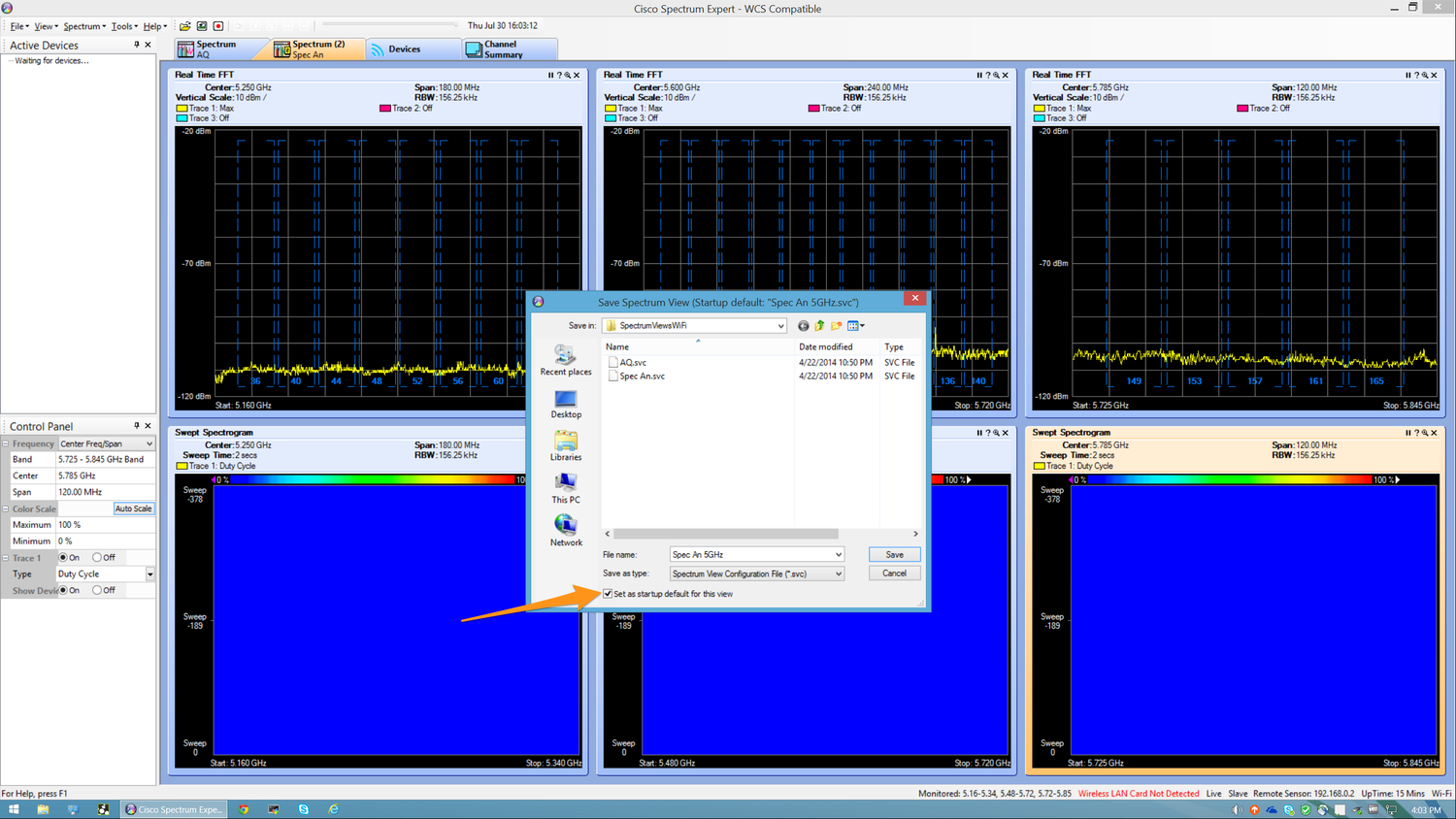Screen dimensions: 1456x819
Task: Sort files by the Name column header
Action: click(698, 346)
